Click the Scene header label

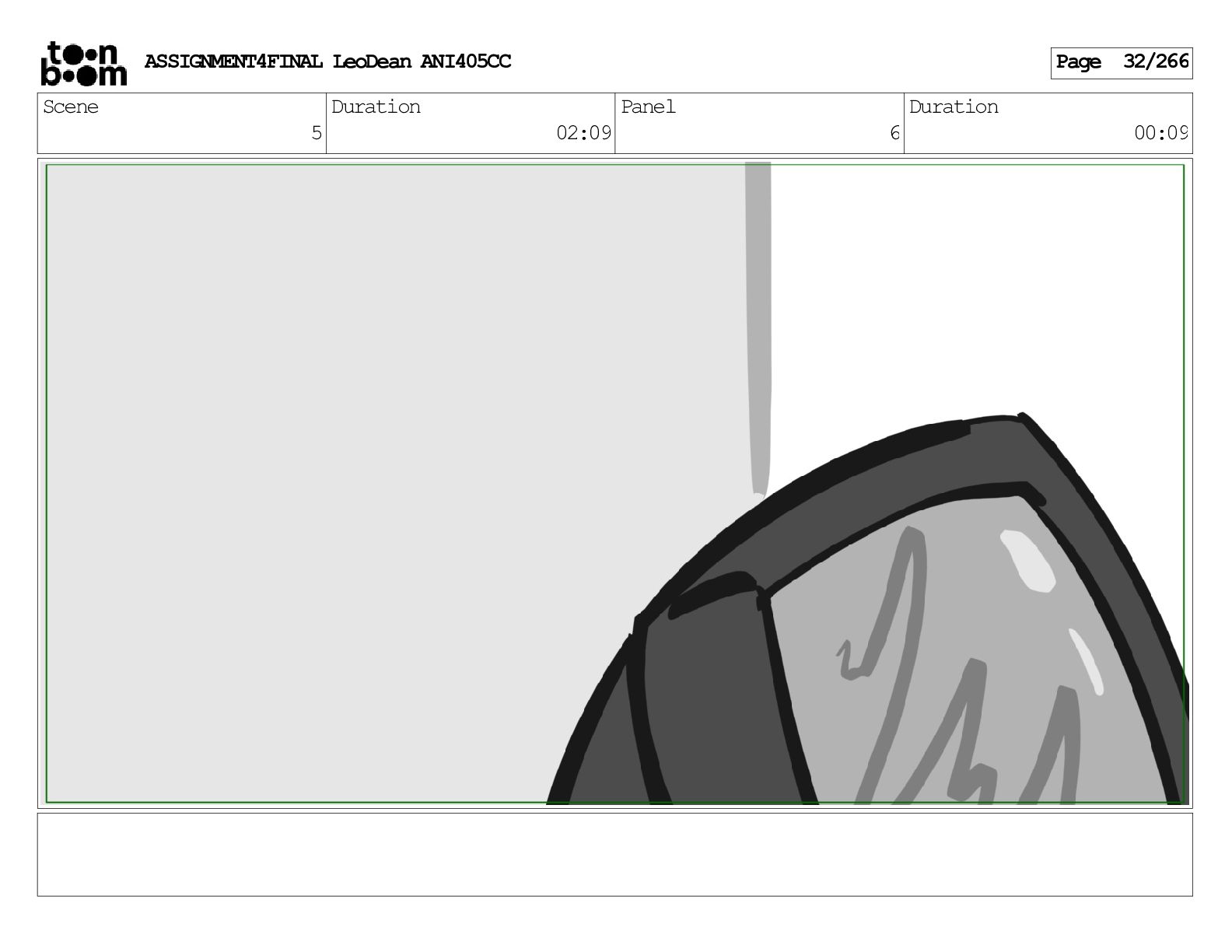(71, 107)
